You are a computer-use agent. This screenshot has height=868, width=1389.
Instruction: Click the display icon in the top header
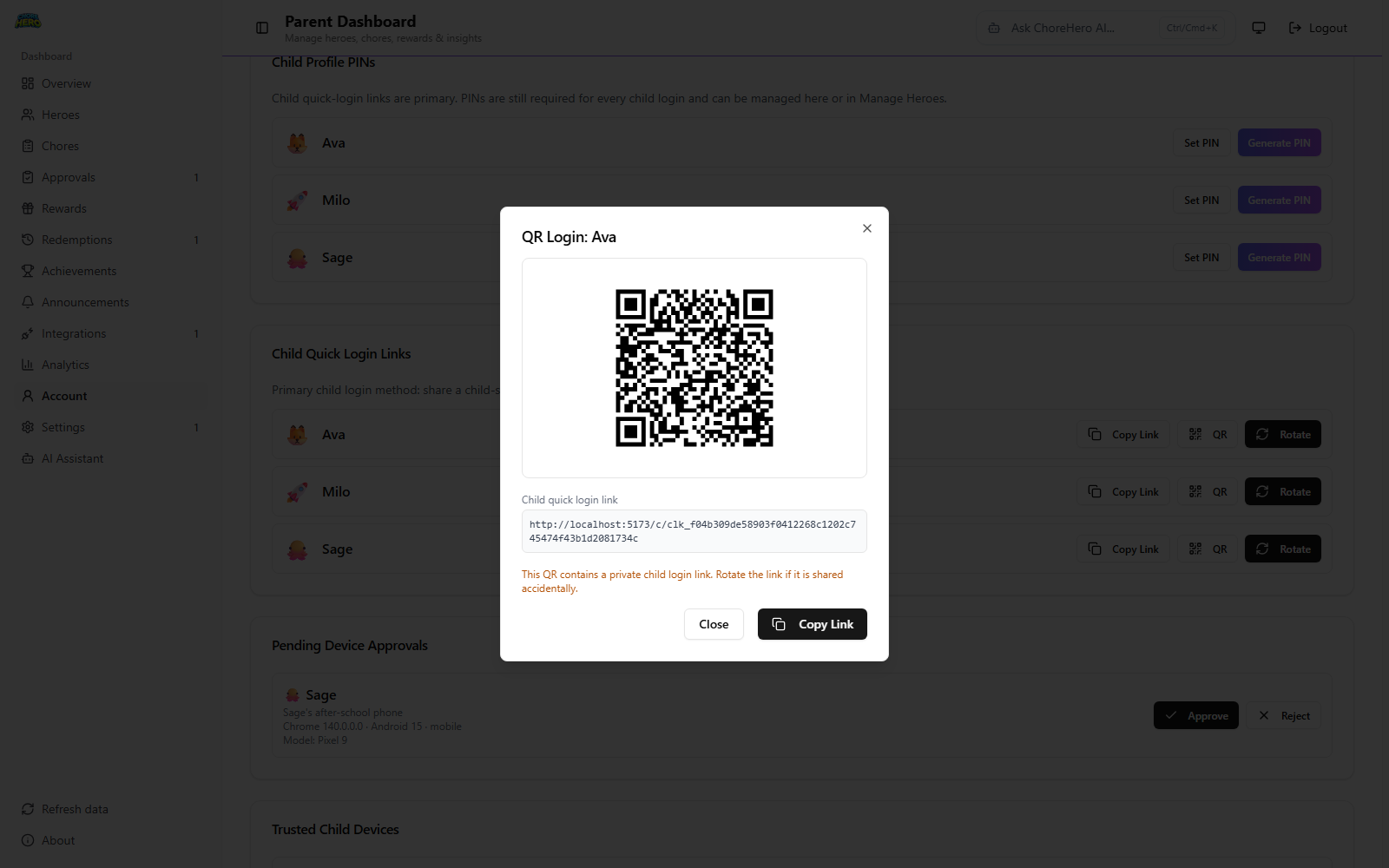(1258, 27)
